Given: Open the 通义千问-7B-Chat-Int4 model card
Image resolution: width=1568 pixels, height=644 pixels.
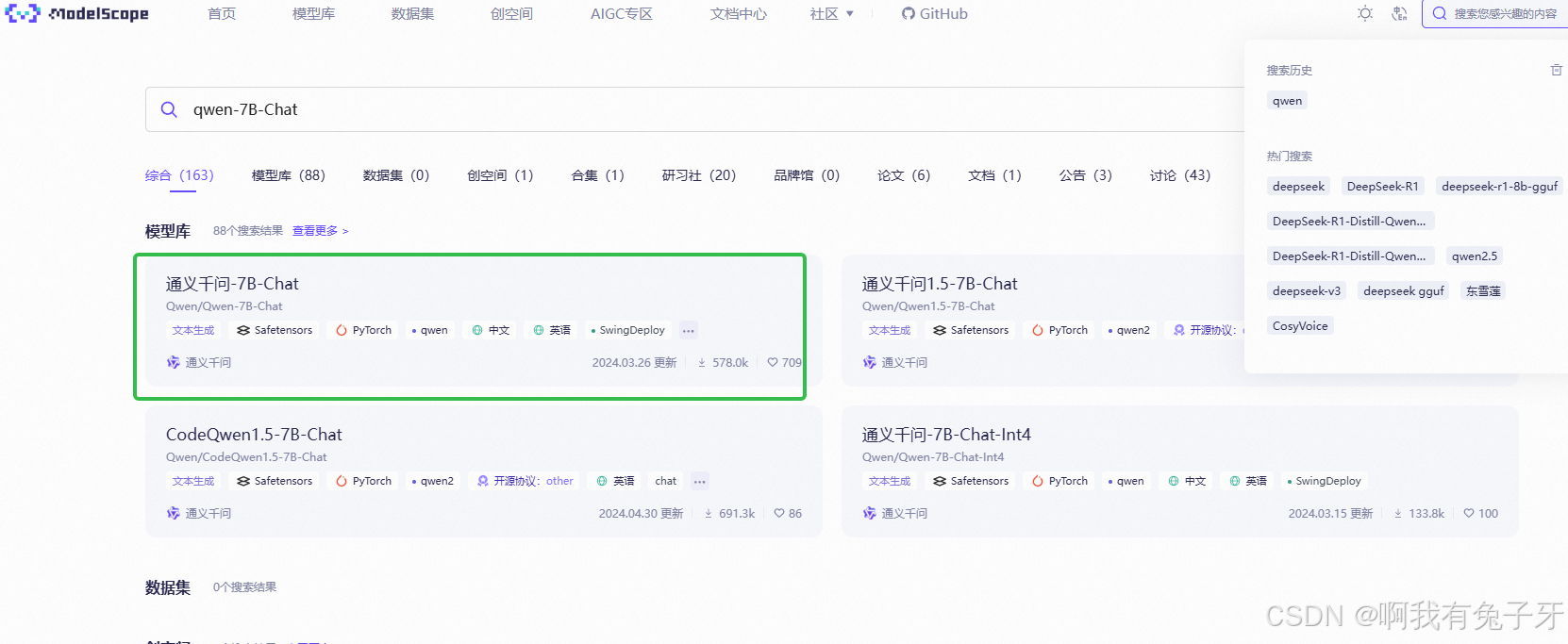Looking at the screenshot, I should coord(1180,471).
